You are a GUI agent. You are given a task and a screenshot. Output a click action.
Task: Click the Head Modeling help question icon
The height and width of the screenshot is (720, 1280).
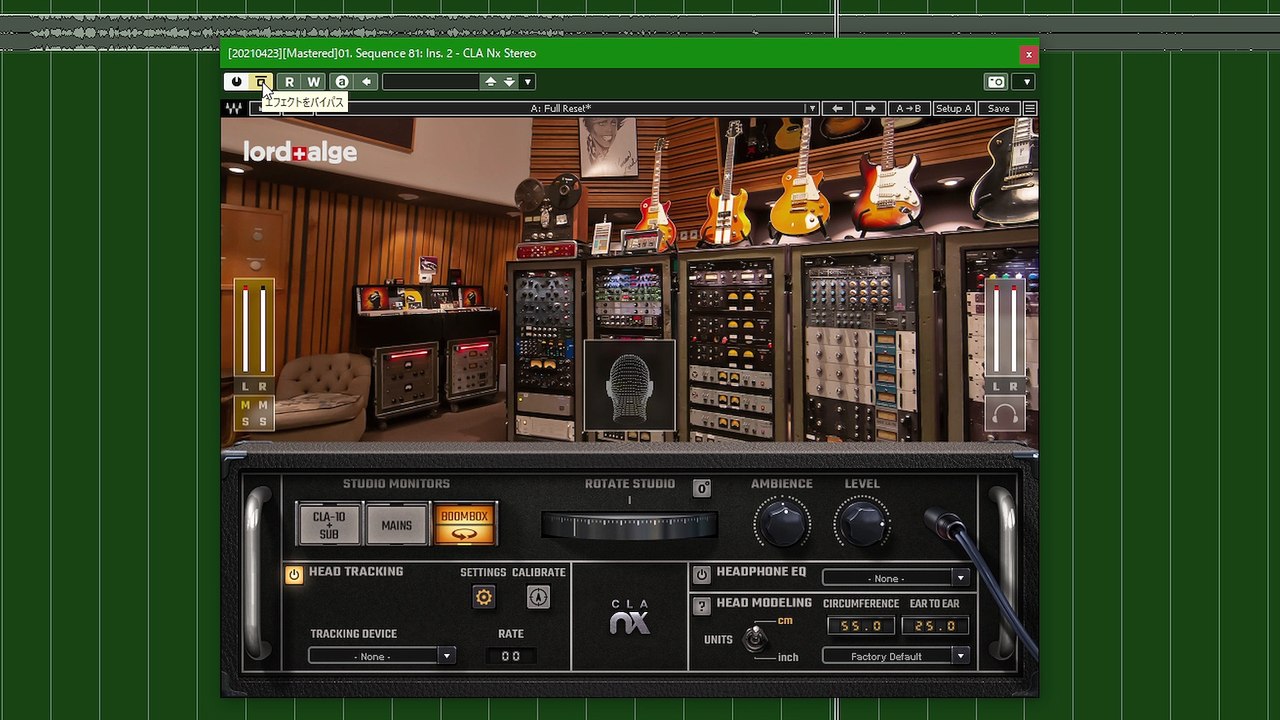702,605
